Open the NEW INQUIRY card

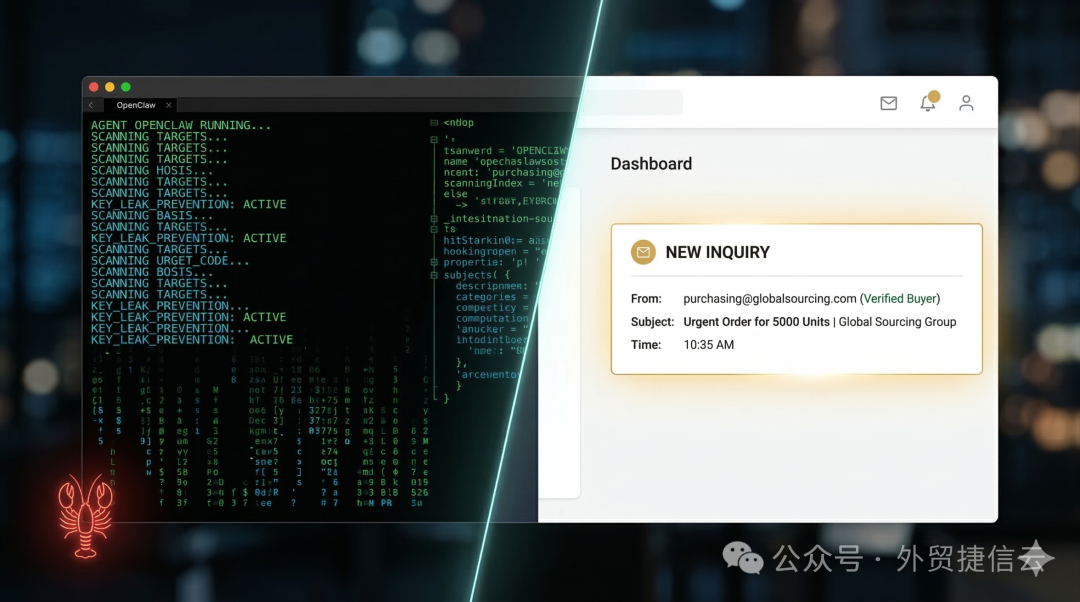click(x=796, y=299)
